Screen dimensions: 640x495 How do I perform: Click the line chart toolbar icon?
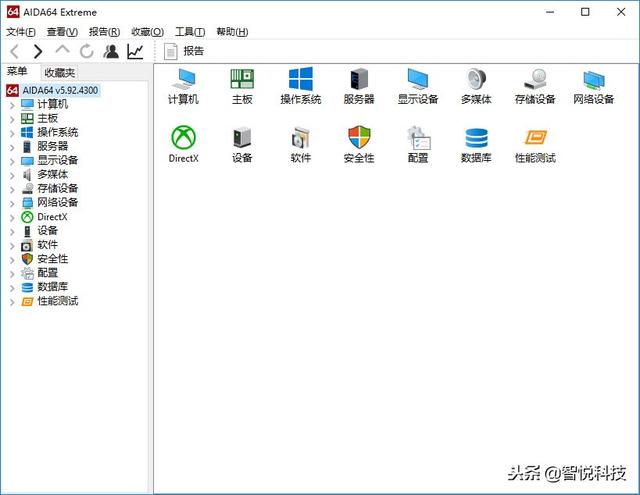(135, 51)
